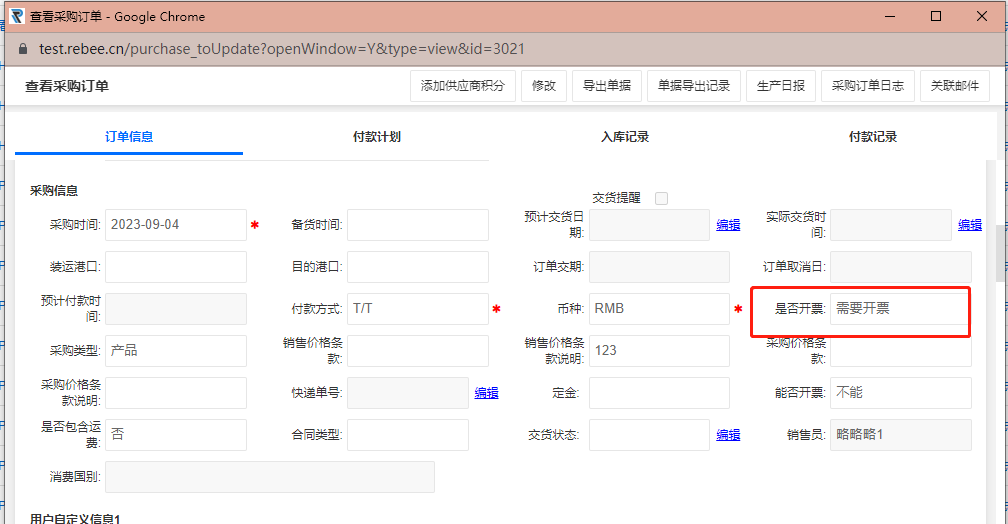Click the 采购信息 section heading
The width and height of the screenshot is (1008, 524).
(x=54, y=191)
